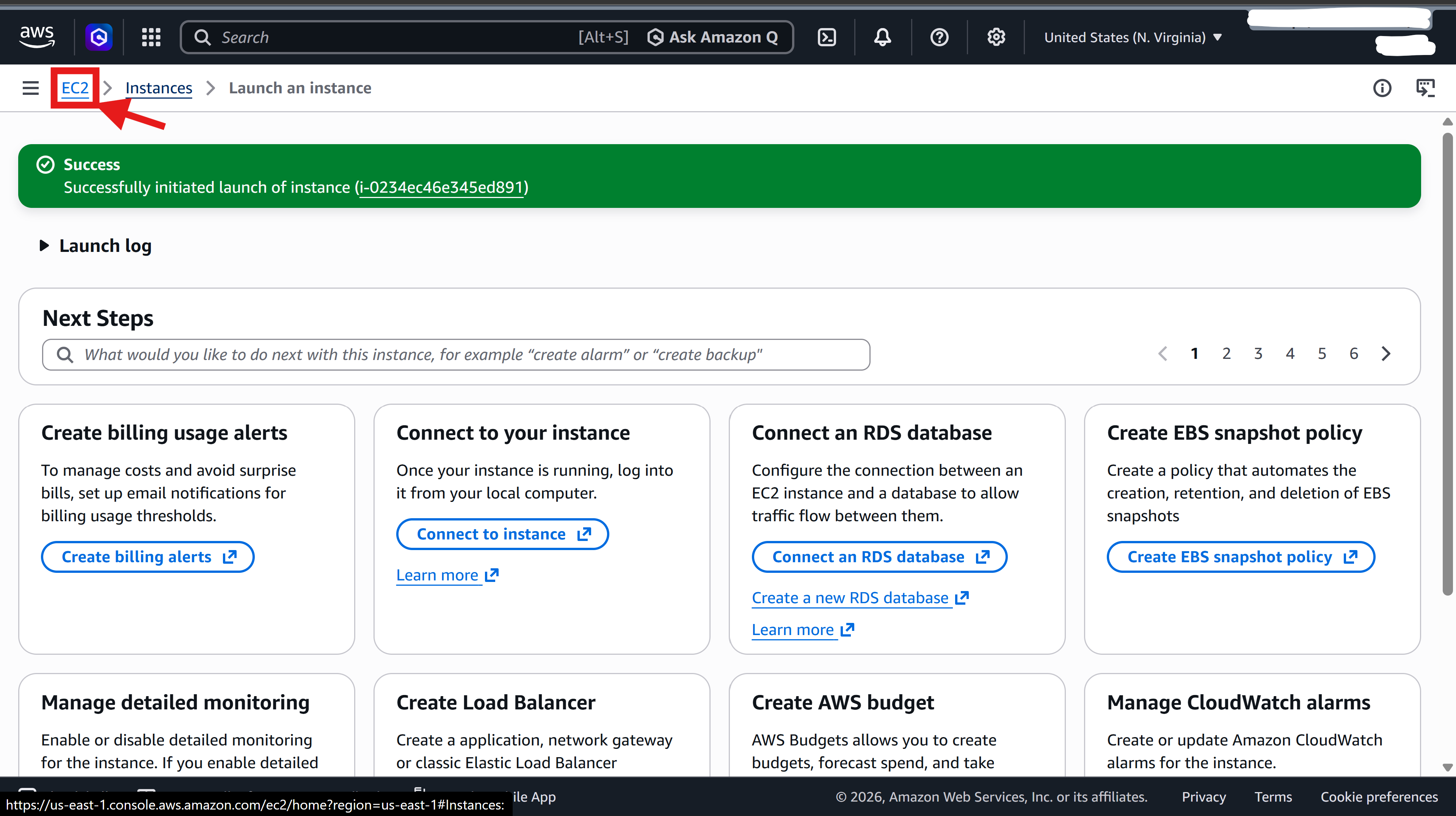Open the AWS home logo
Screen dimensions: 1456x816
pyautogui.click(x=37, y=37)
